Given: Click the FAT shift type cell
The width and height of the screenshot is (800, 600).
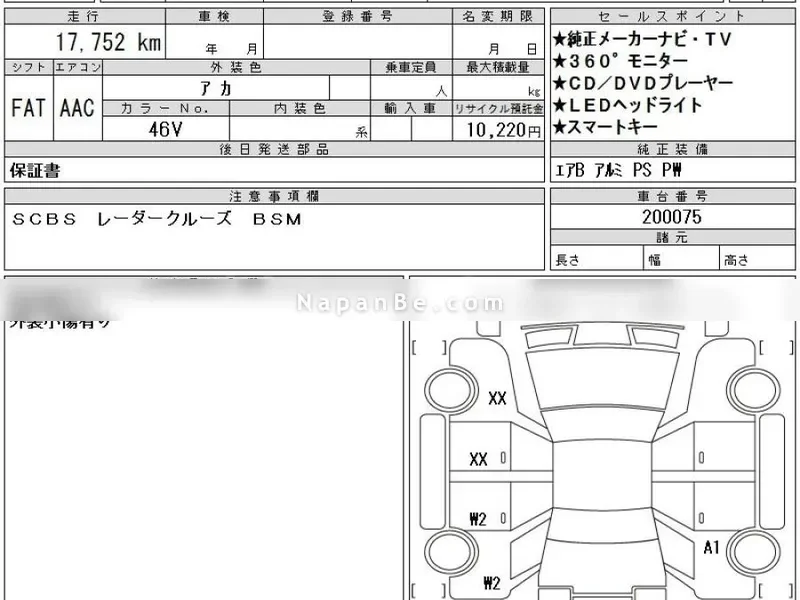Looking at the screenshot, I should point(28,108).
